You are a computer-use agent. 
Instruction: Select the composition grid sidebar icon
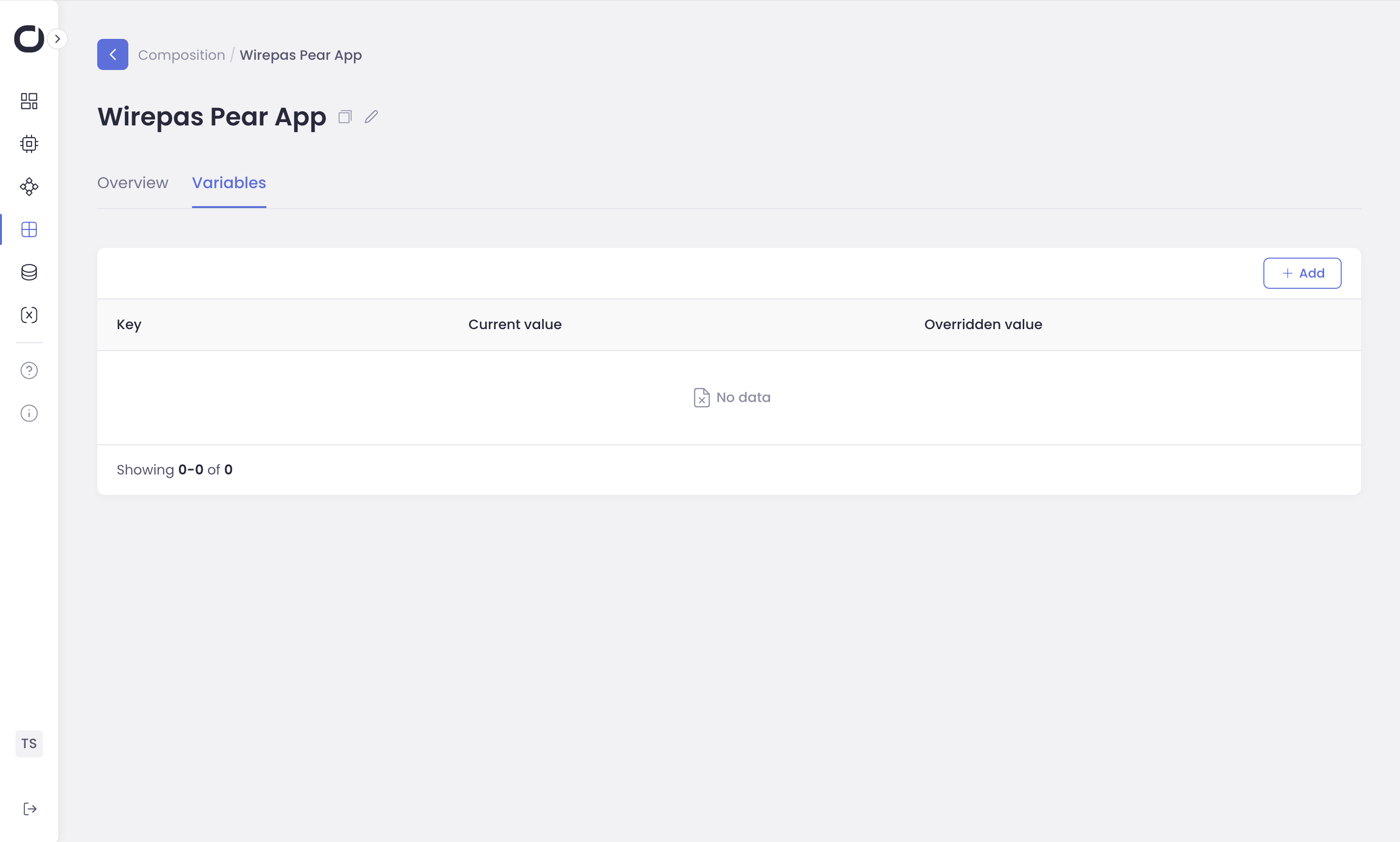coord(29,229)
